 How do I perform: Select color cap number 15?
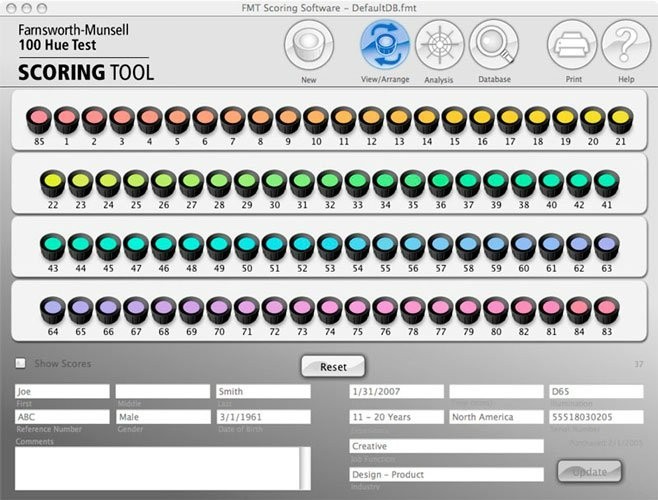click(454, 120)
